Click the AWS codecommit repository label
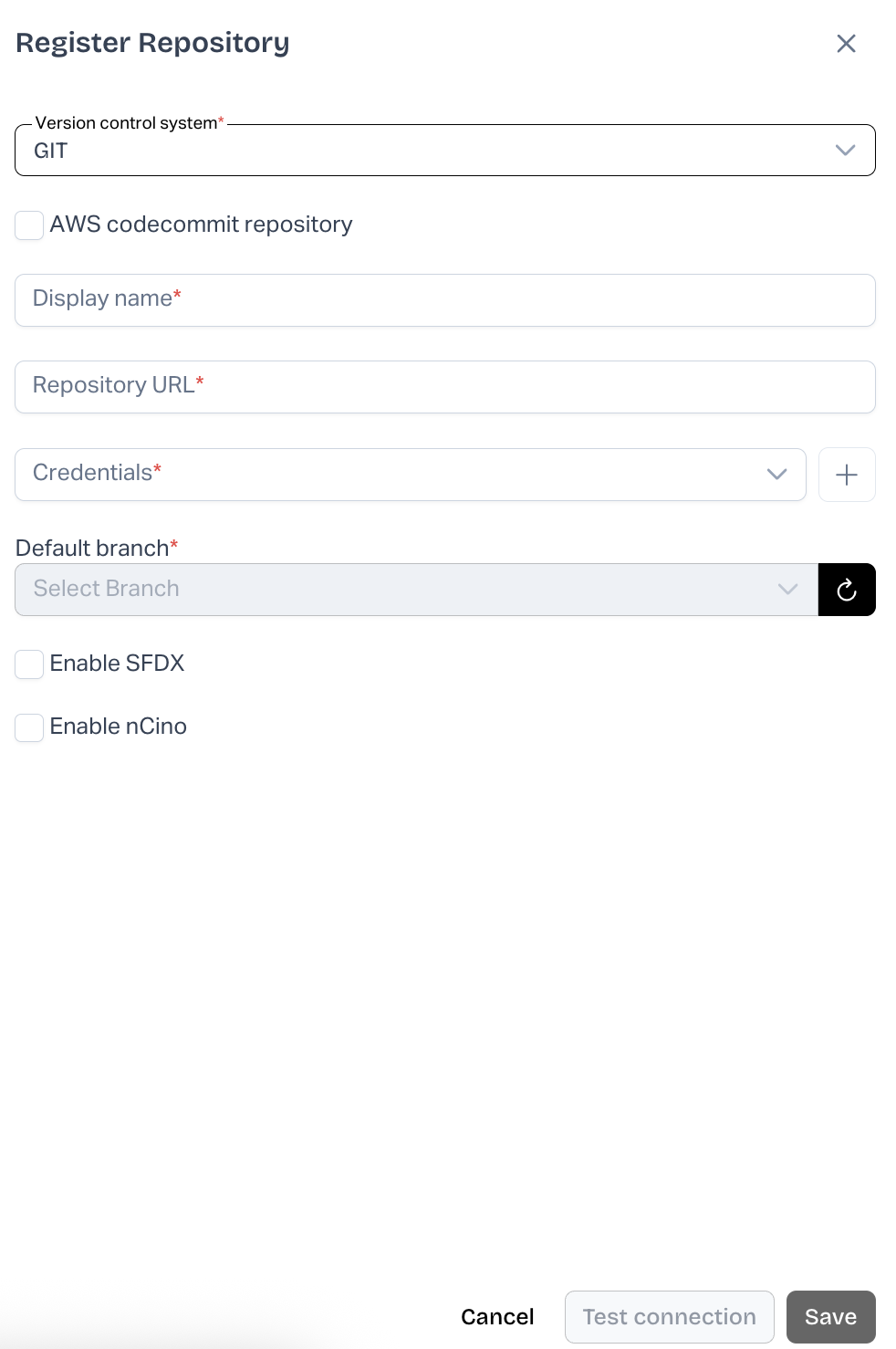The height and width of the screenshot is (1349, 896). coord(201,225)
